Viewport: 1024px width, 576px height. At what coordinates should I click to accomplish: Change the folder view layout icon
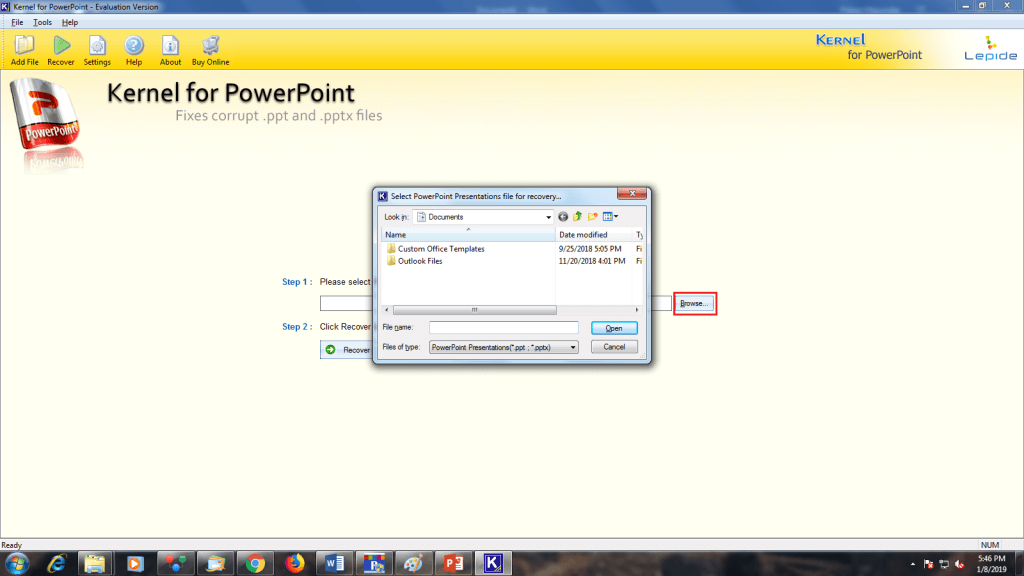(606, 216)
